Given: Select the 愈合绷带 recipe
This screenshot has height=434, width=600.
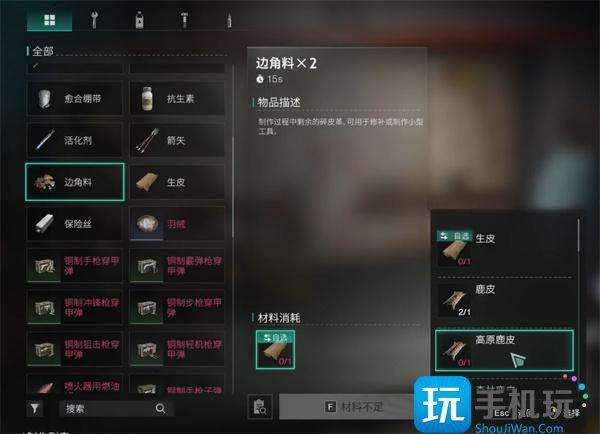Looking at the screenshot, I should pyautogui.click(x=75, y=98).
